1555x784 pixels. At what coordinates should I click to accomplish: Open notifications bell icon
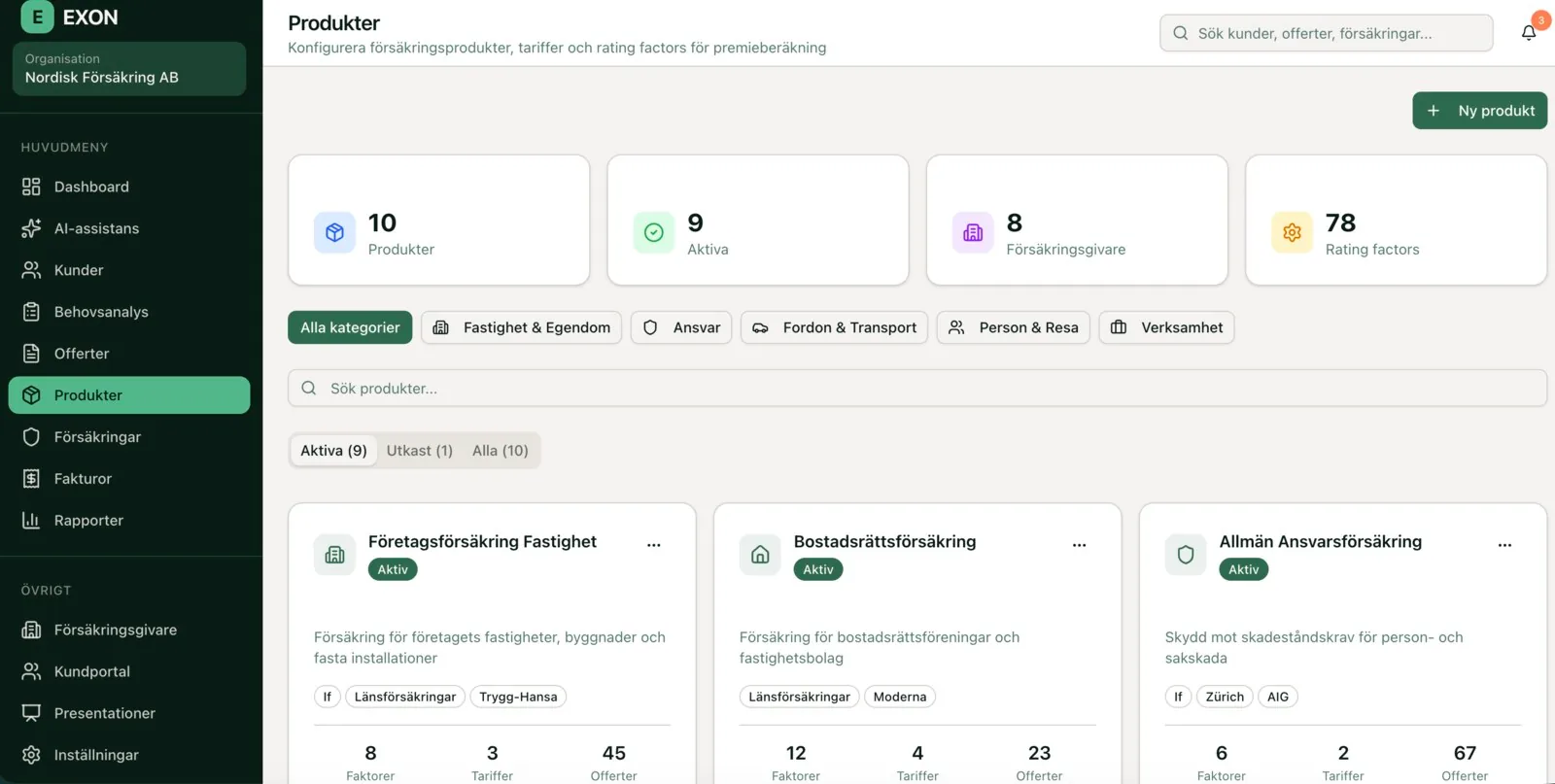pyautogui.click(x=1528, y=33)
